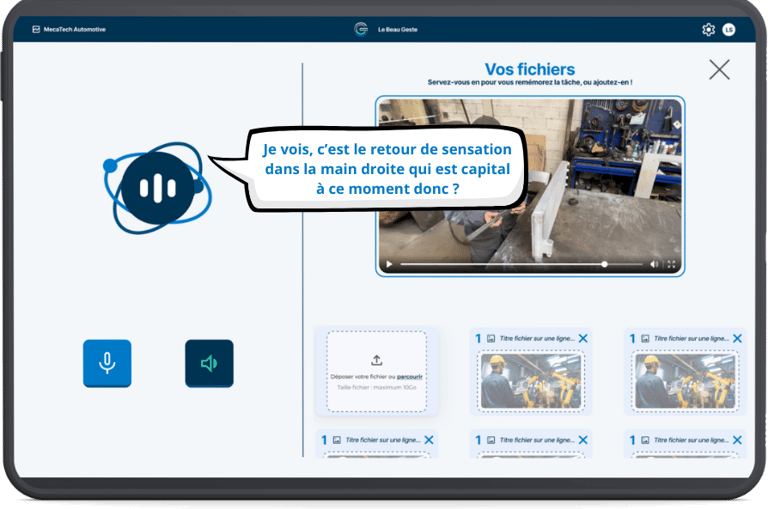768x509 pixels.
Task: Click image icon on second-row left card
Action: 337,440
